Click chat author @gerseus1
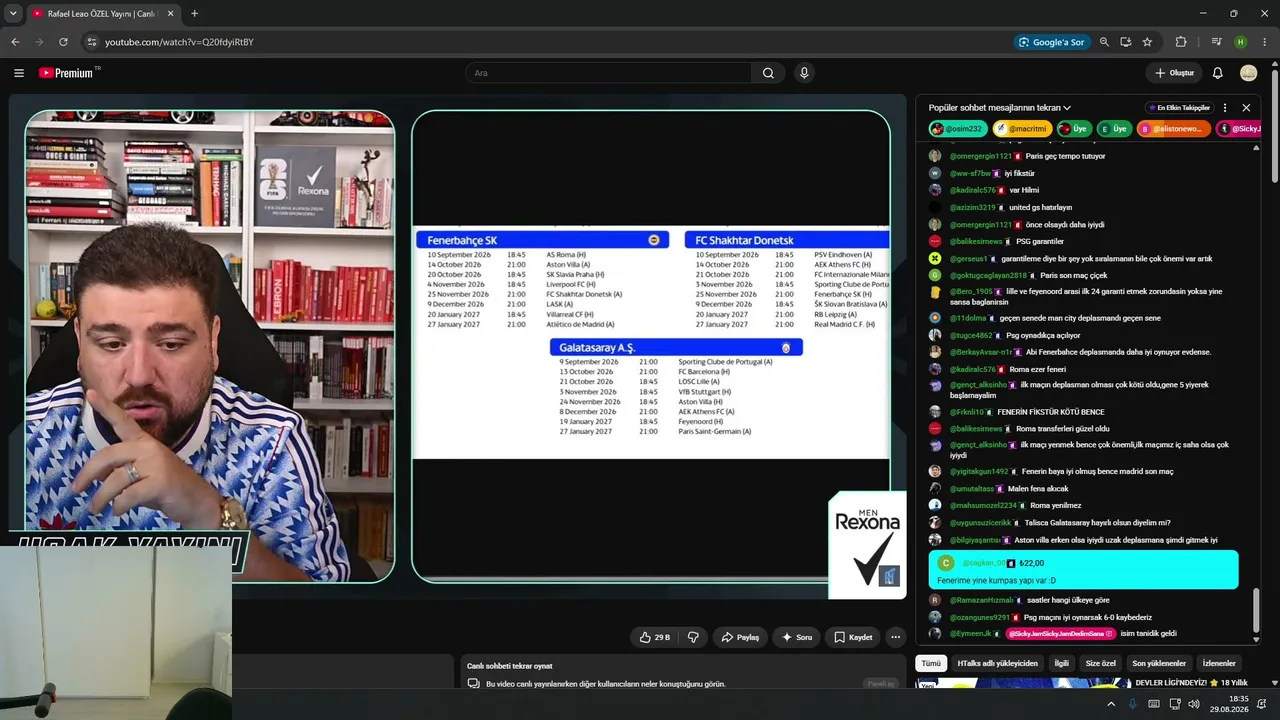The width and height of the screenshot is (1280, 720). click(968, 259)
